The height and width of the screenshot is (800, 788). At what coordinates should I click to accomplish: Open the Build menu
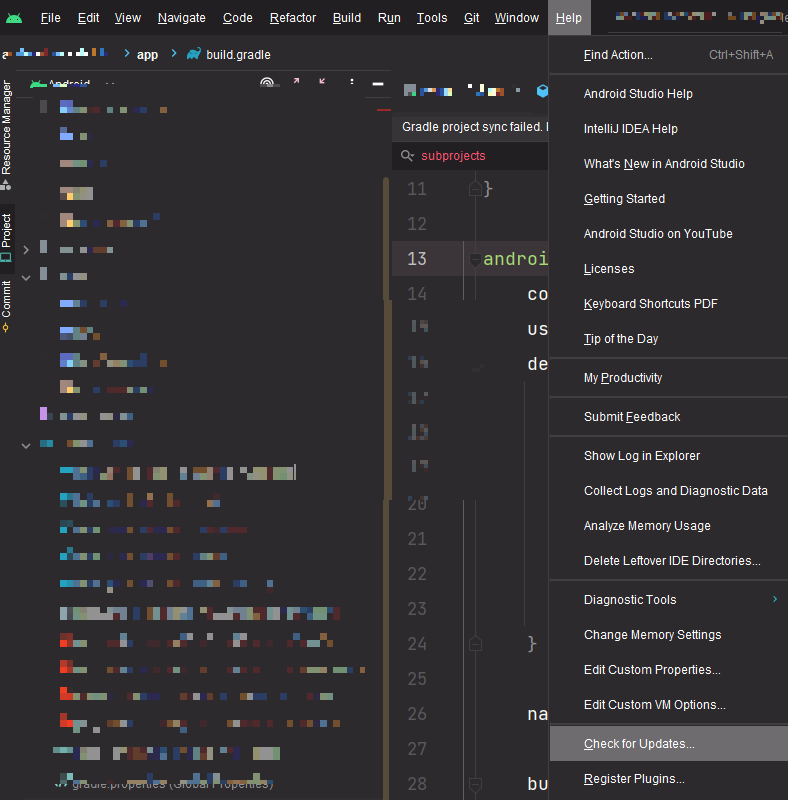[347, 18]
